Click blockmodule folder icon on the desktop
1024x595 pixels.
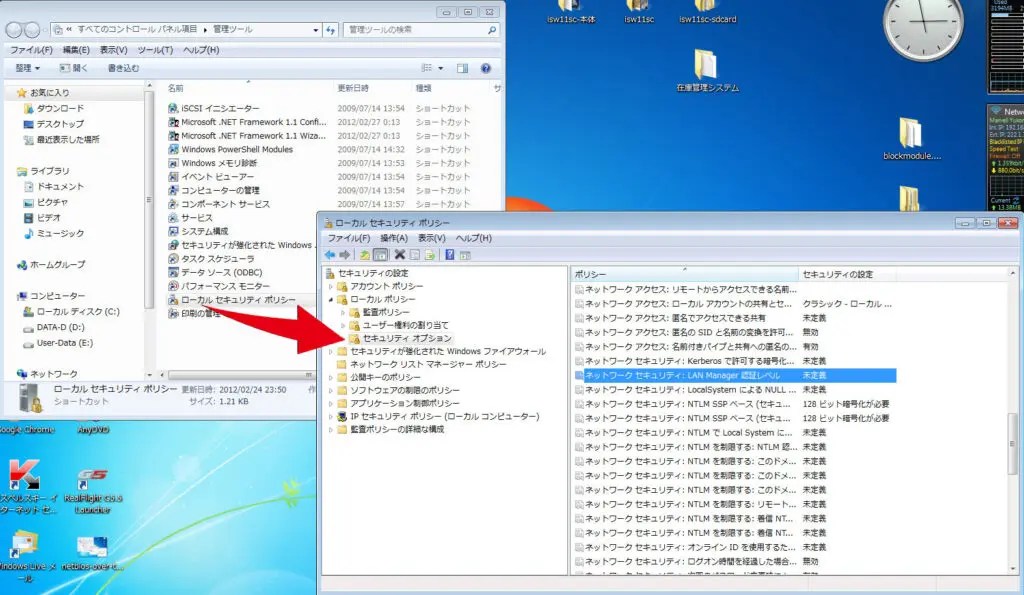912,139
